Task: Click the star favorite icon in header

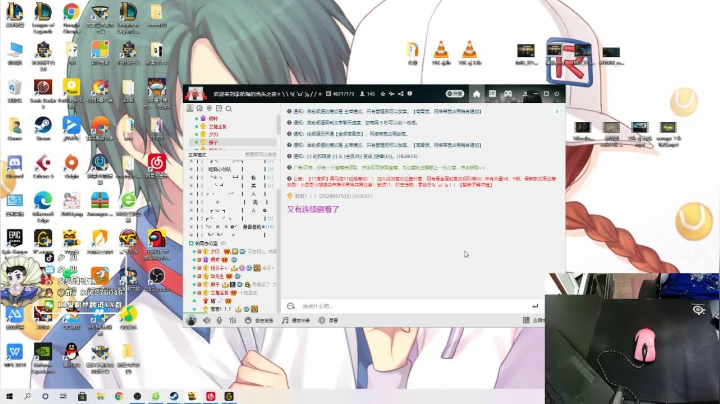Action: (x=382, y=94)
